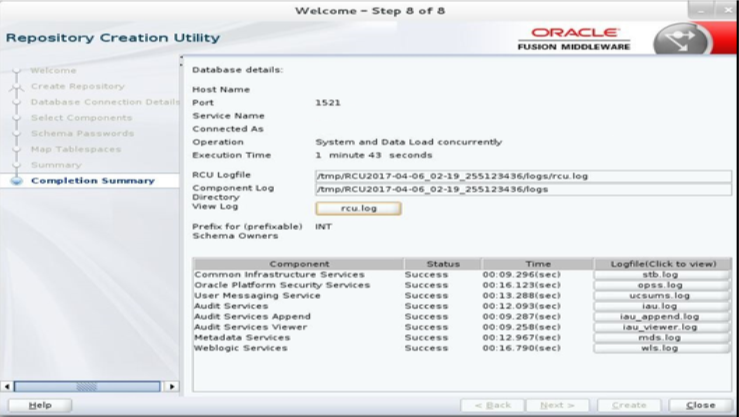Screen dimensions: 739x417
Task: Click the Oracle Fusion Middleware logo
Action: tap(574, 39)
